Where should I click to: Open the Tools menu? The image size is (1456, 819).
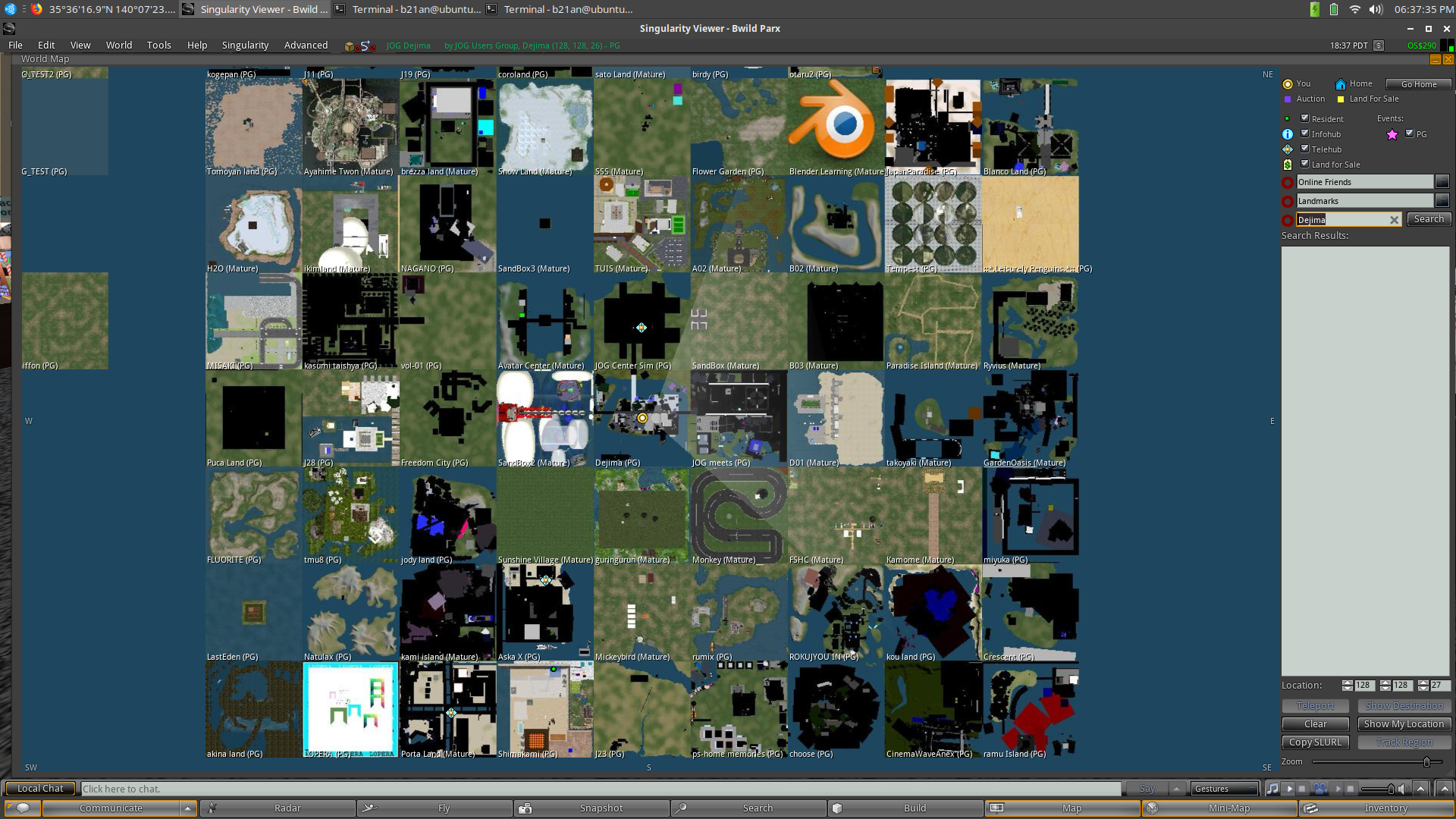click(x=159, y=45)
